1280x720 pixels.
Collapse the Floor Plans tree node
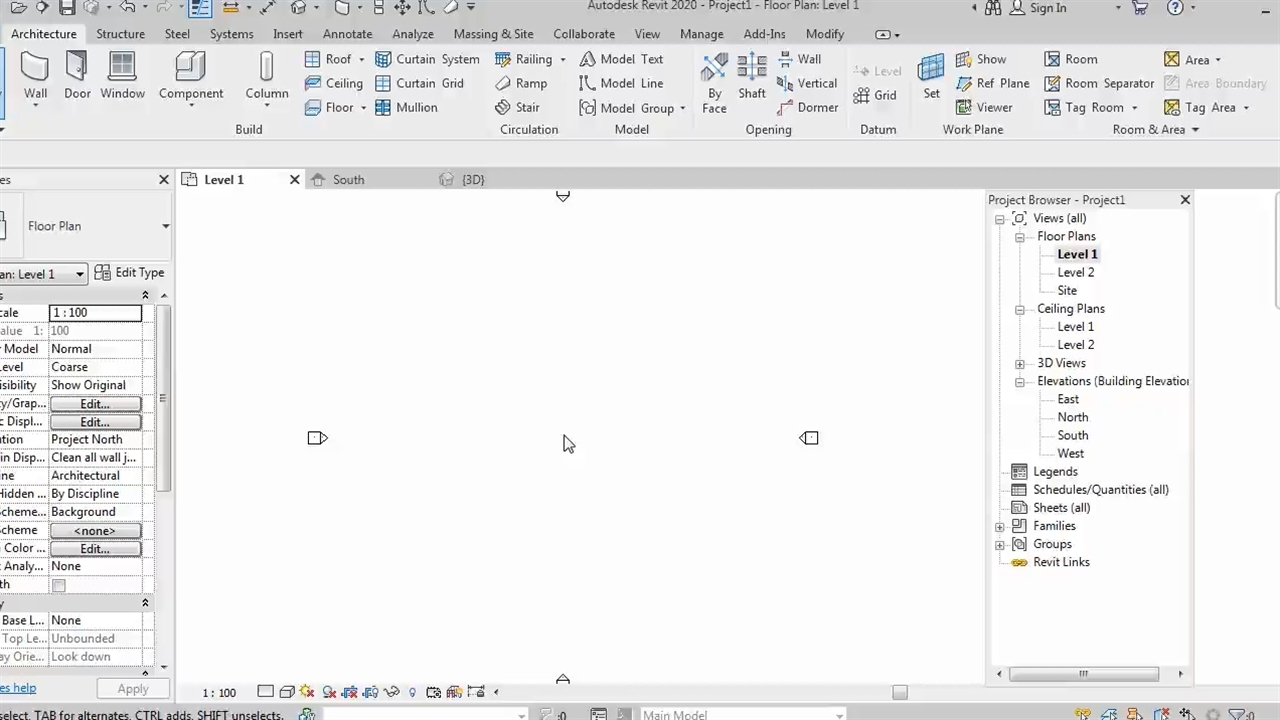coord(1020,237)
